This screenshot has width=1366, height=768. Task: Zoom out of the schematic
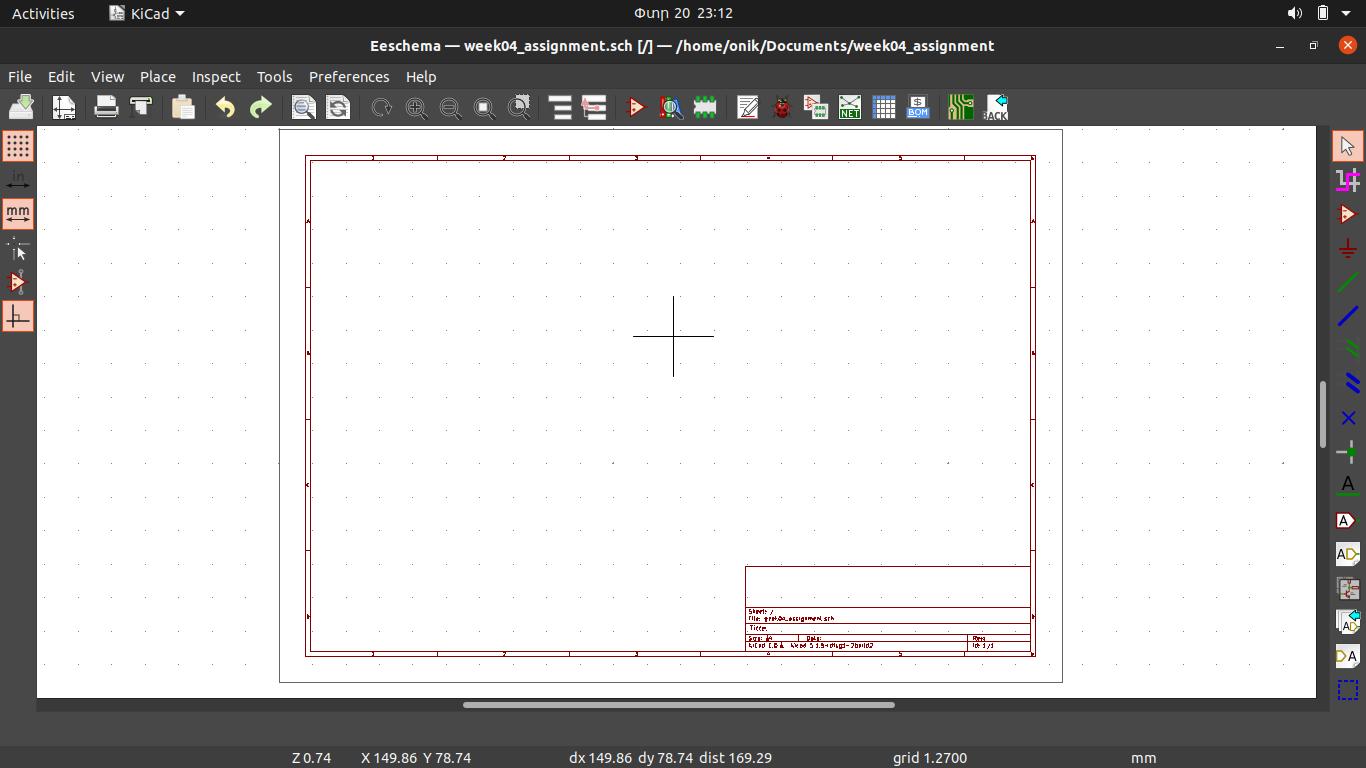(x=450, y=107)
